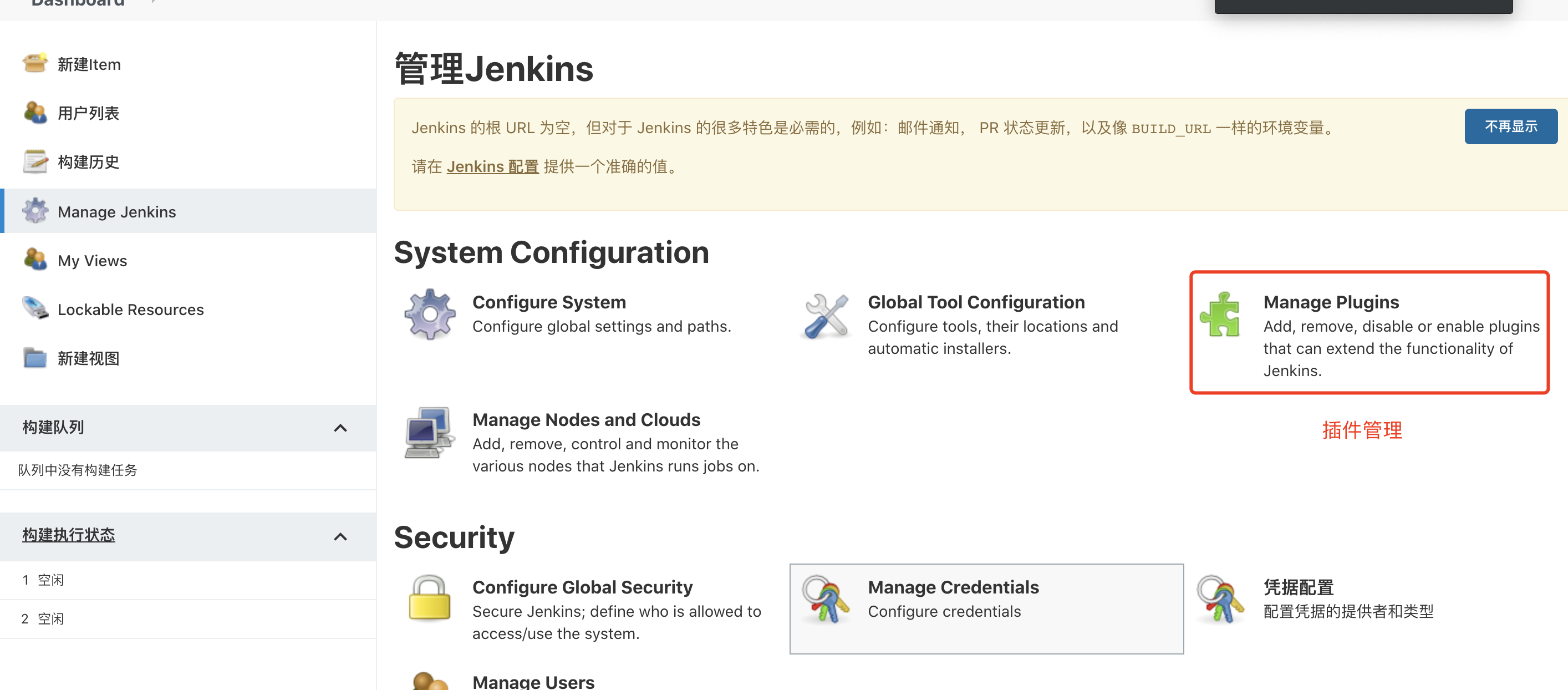The height and width of the screenshot is (690, 1568).
Task: Click the green Manage Plugins puzzle icon
Action: pyautogui.click(x=1220, y=314)
